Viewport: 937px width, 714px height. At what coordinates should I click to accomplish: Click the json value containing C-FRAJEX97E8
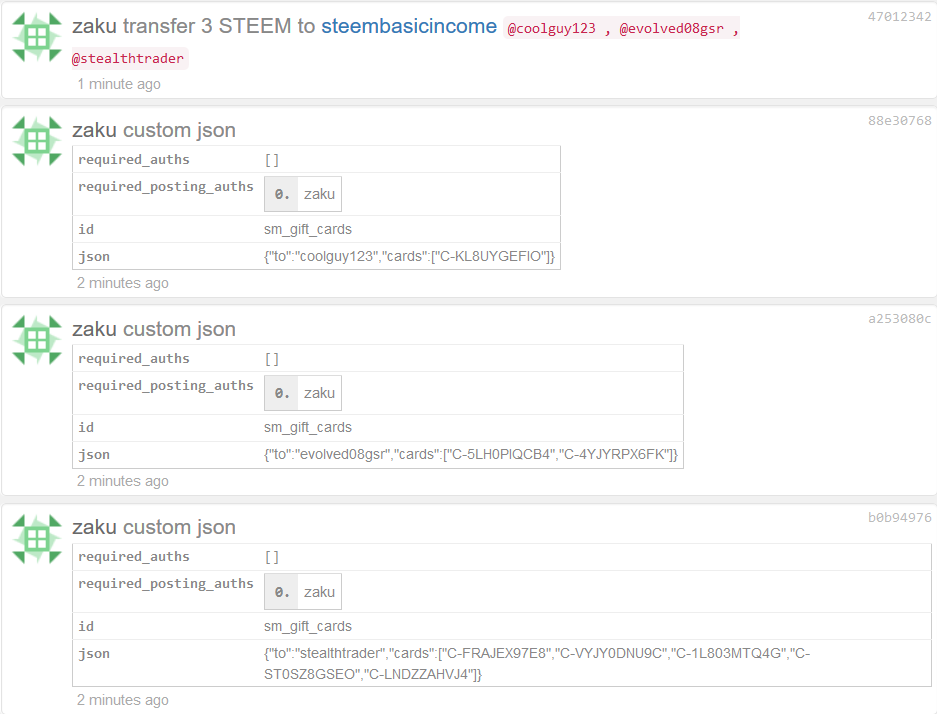point(537,664)
